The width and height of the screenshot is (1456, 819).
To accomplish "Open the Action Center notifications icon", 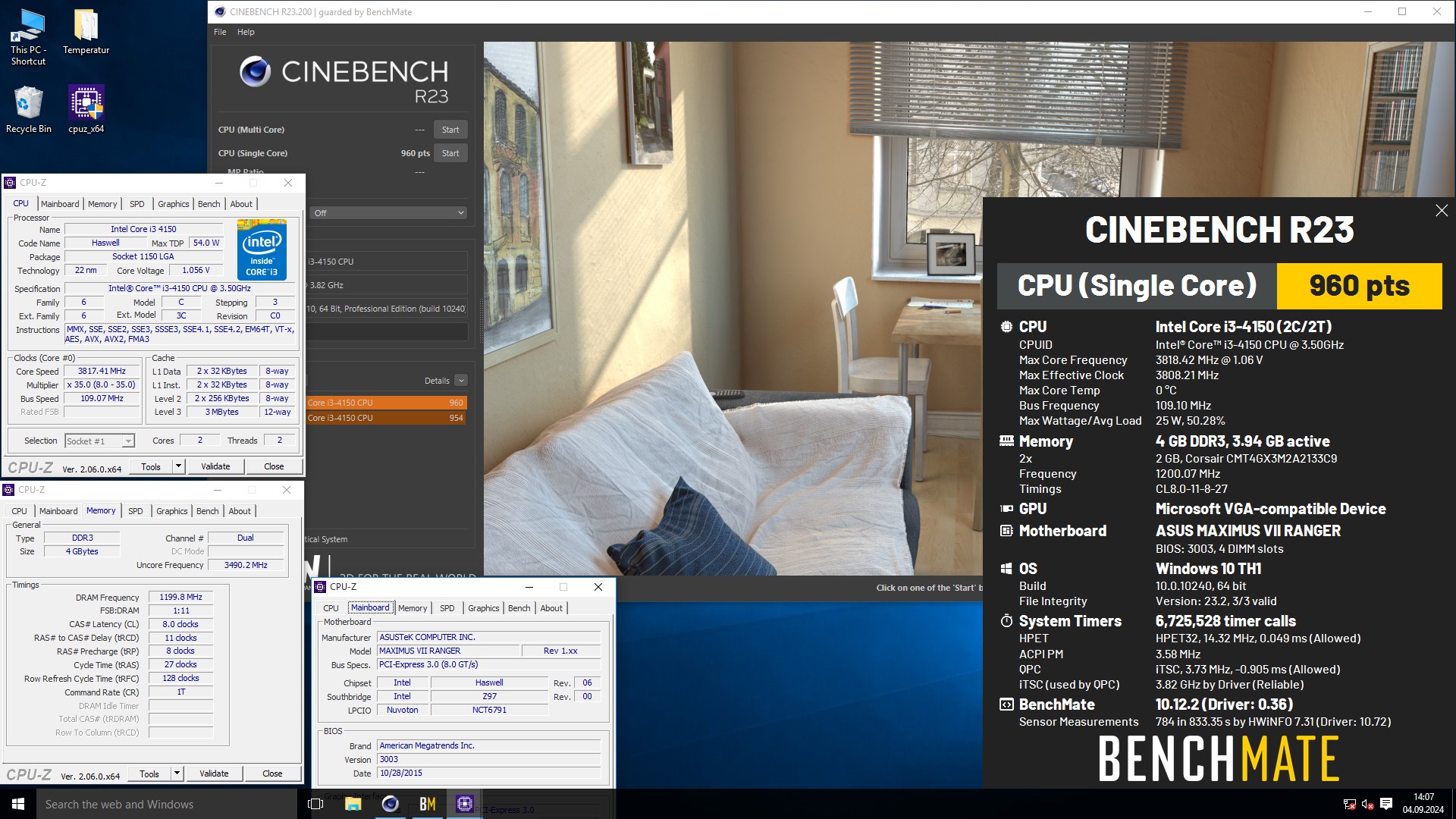I will 1386,804.
